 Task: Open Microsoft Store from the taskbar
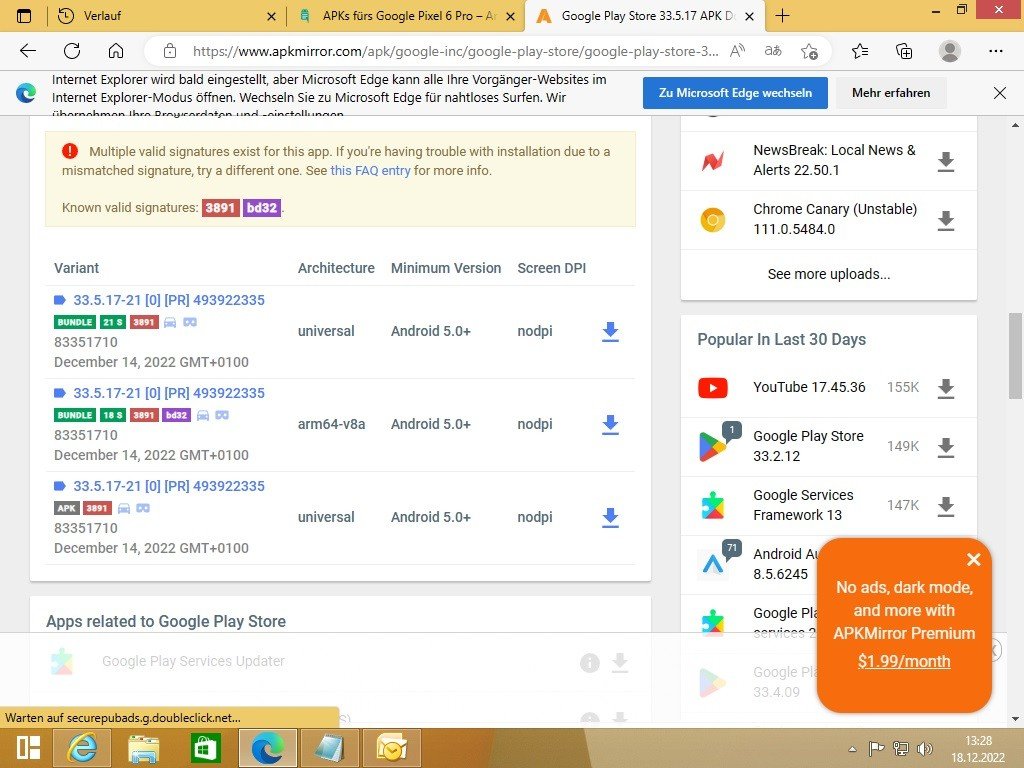[x=205, y=748]
